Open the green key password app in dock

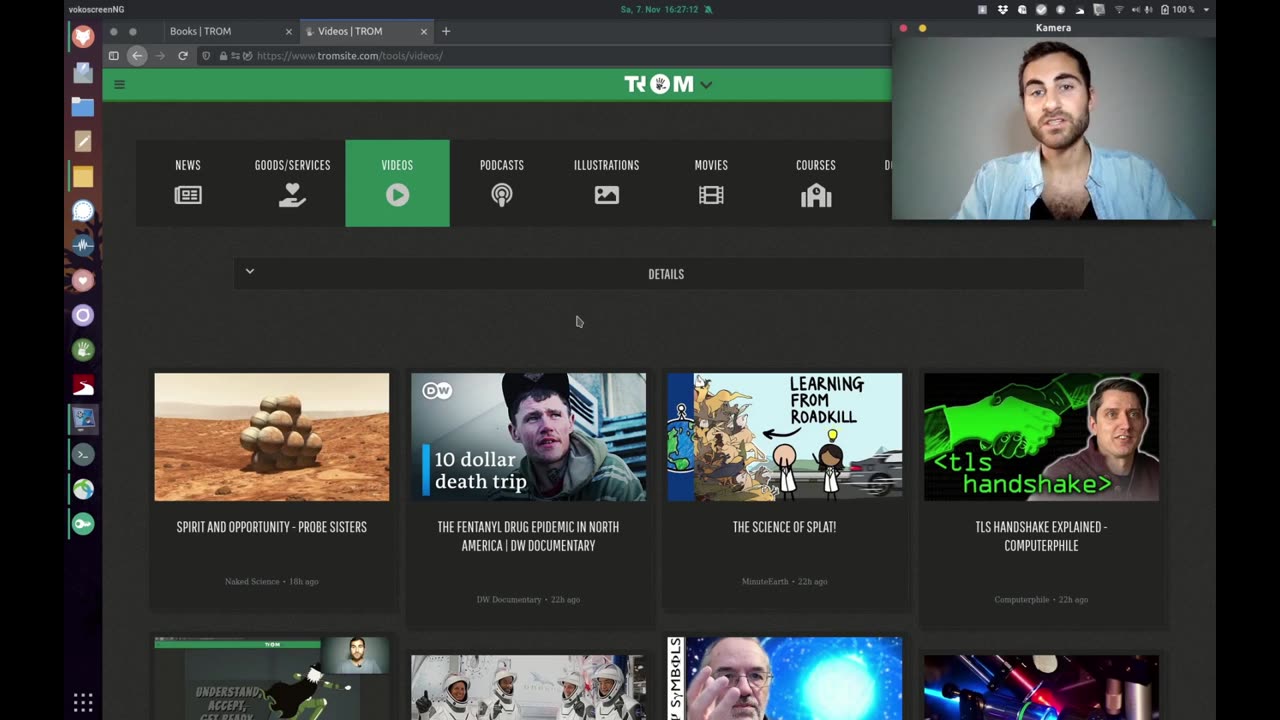pos(83,524)
